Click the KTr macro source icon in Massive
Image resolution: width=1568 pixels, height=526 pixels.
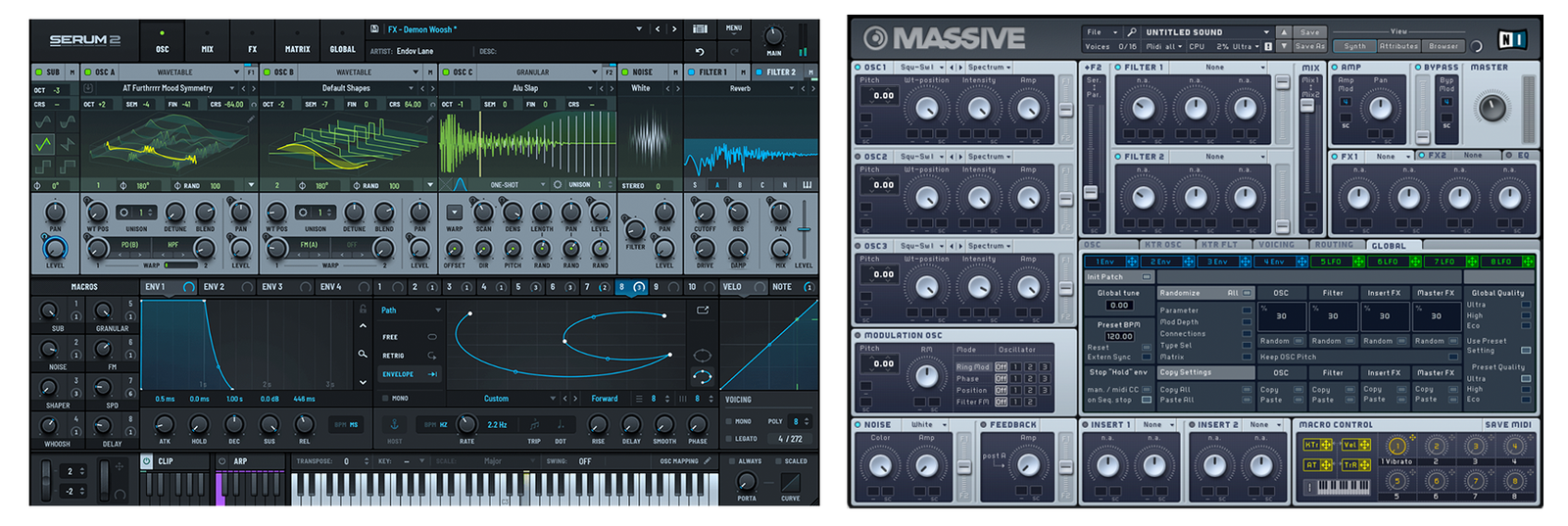click(1316, 445)
